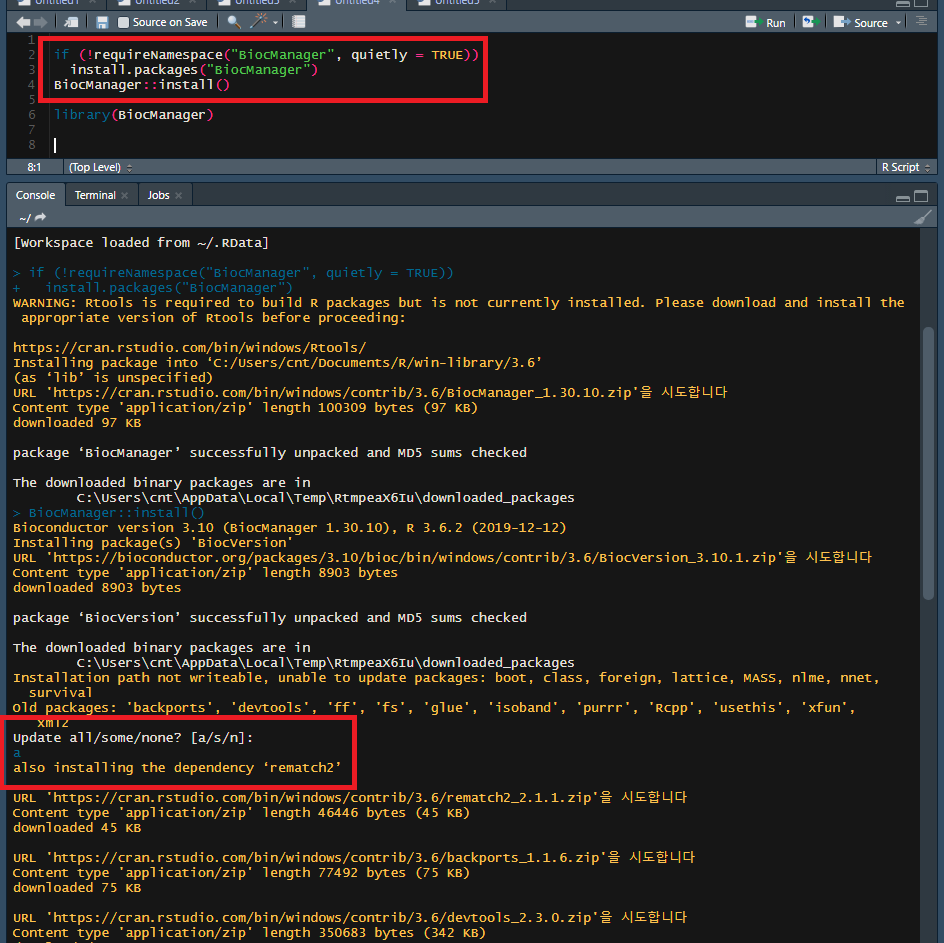Click the requireNamespace if statement line

tap(266, 54)
